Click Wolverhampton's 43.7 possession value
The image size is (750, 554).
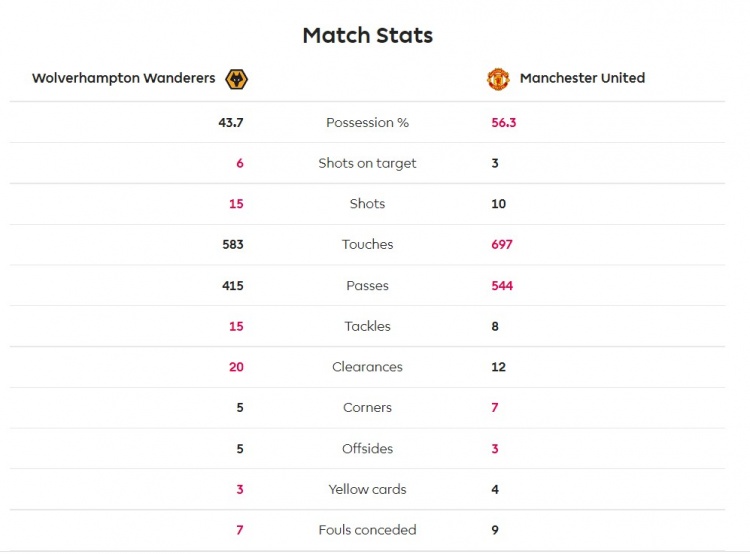tap(231, 123)
